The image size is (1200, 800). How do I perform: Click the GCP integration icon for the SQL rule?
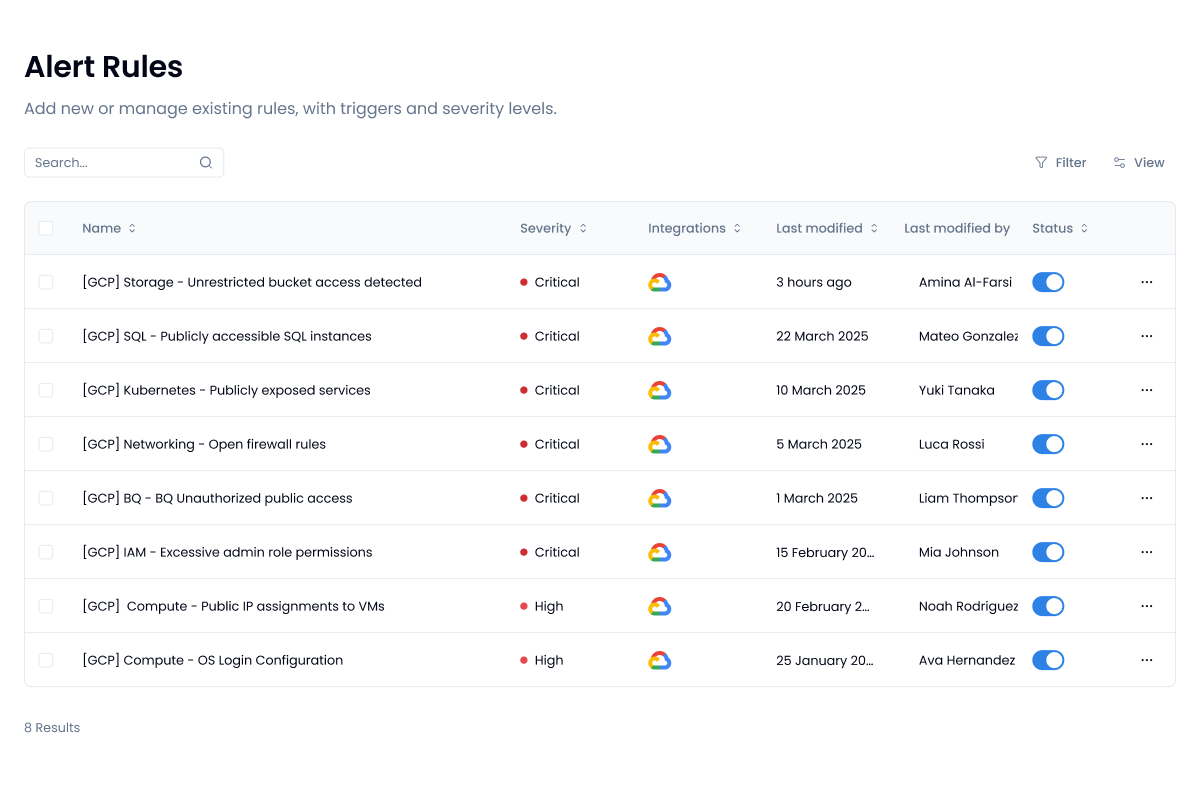click(x=660, y=336)
